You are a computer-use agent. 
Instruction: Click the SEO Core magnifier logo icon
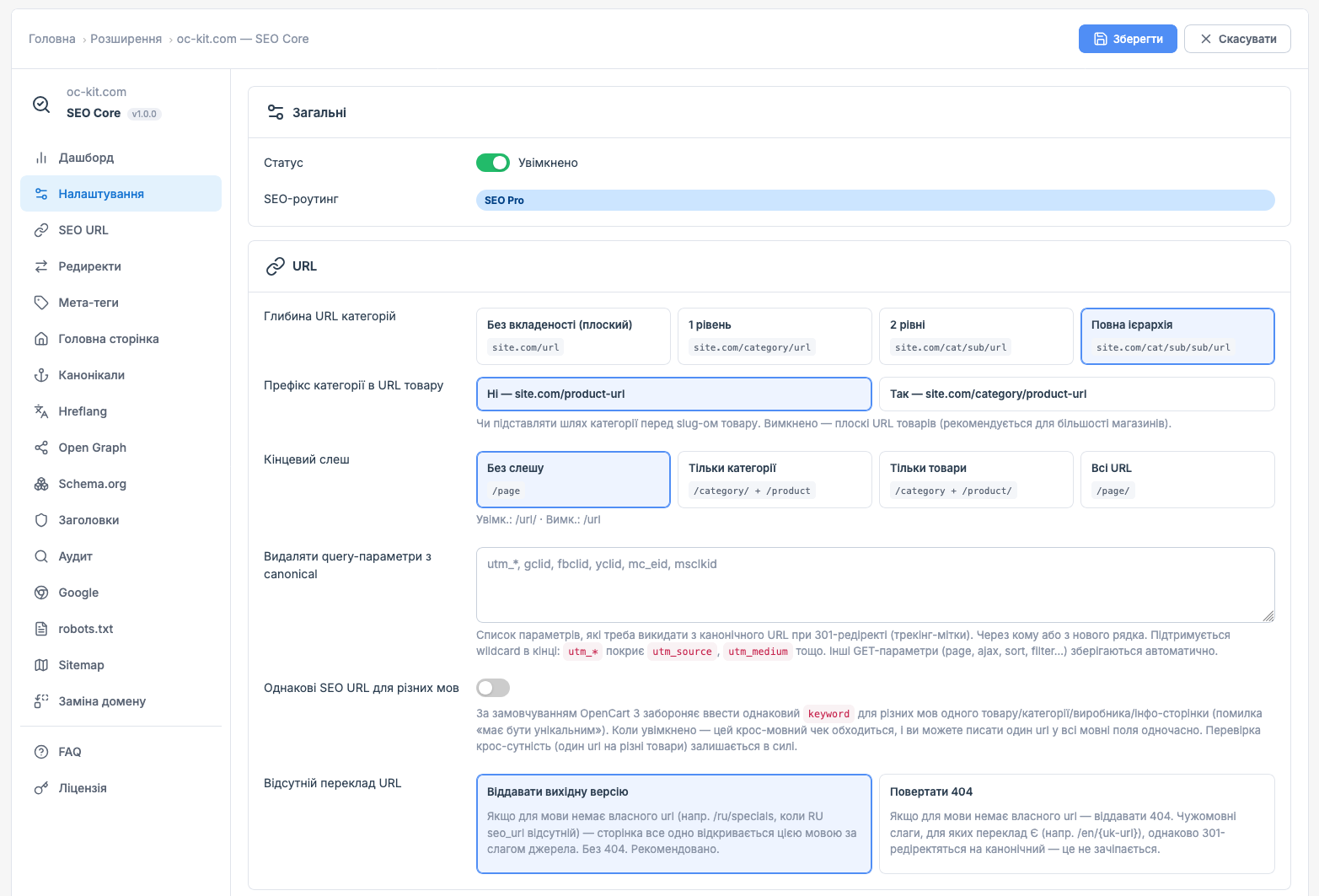tap(41, 104)
